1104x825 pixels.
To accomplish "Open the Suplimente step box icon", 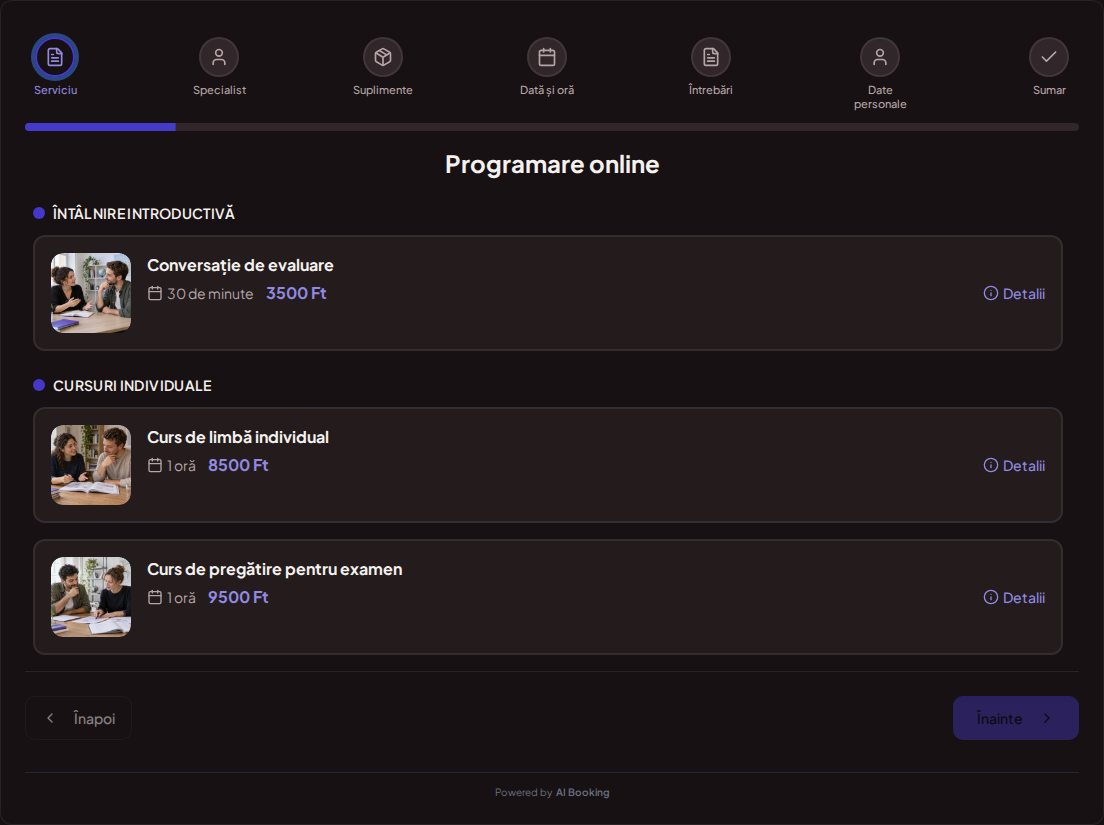I will coord(383,57).
